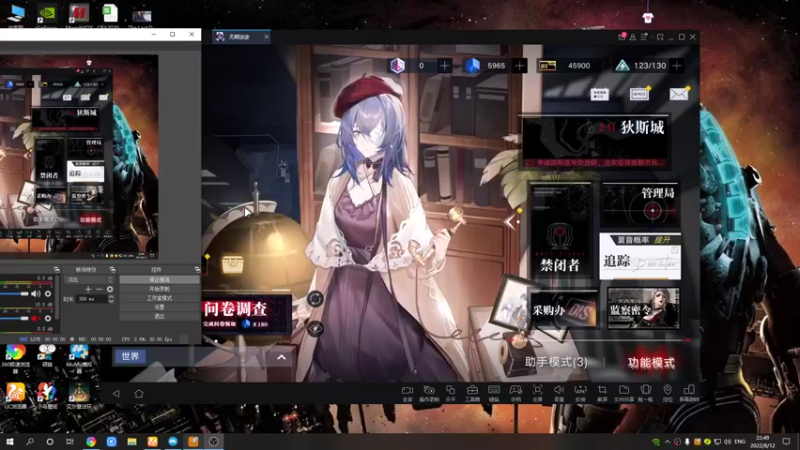
Task: Pop out the OBS controls dock
Action: 197,270
